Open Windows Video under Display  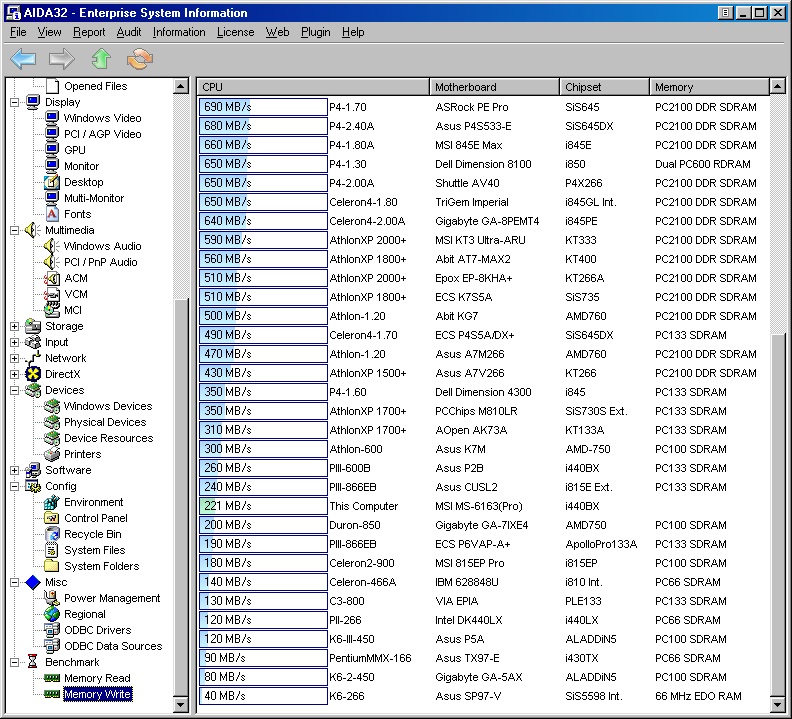[x=102, y=118]
